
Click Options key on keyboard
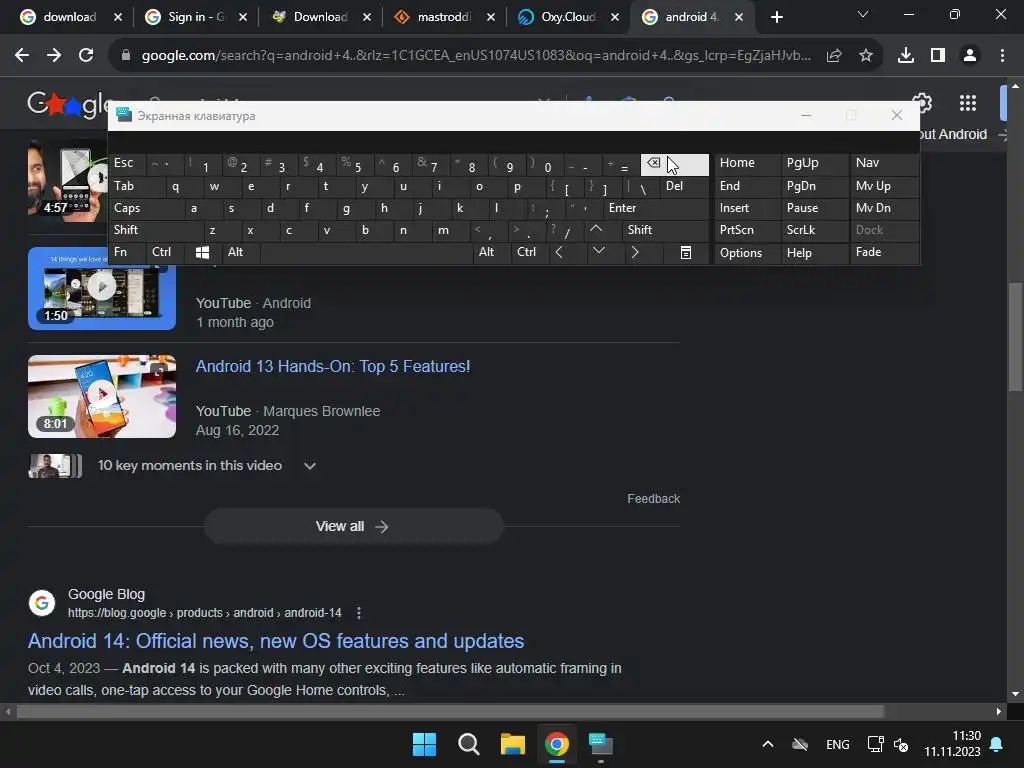coord(747,253)
